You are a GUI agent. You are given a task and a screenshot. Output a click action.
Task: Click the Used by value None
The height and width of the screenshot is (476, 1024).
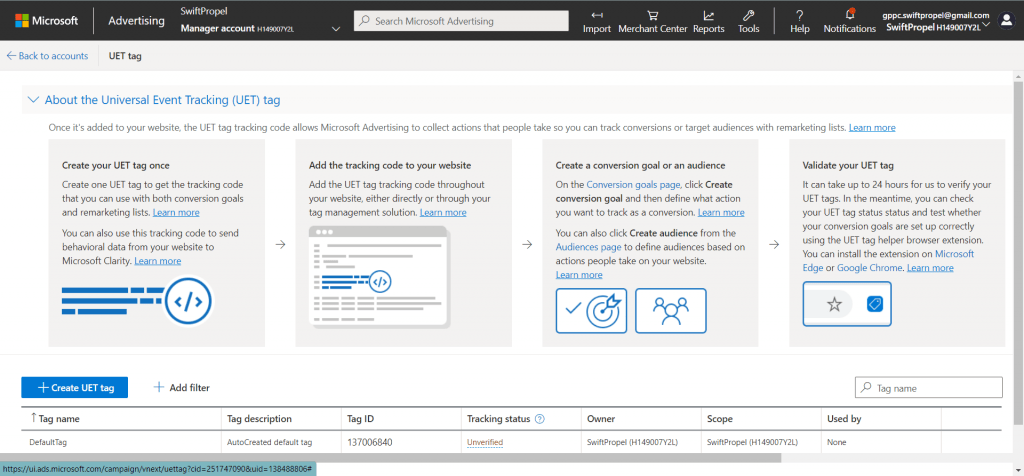[837, 442]
